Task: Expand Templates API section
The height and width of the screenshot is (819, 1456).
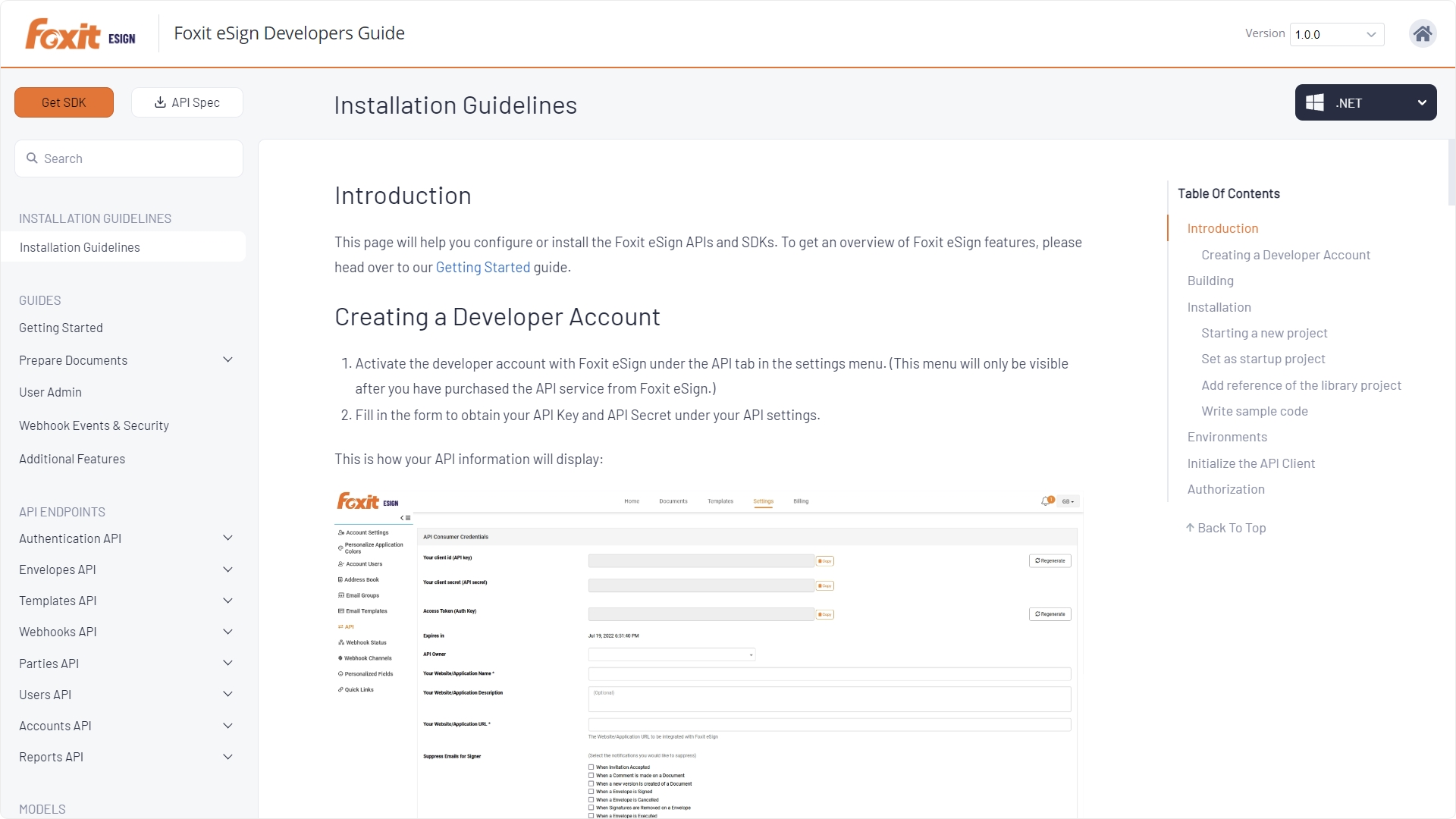Action: 227,601
